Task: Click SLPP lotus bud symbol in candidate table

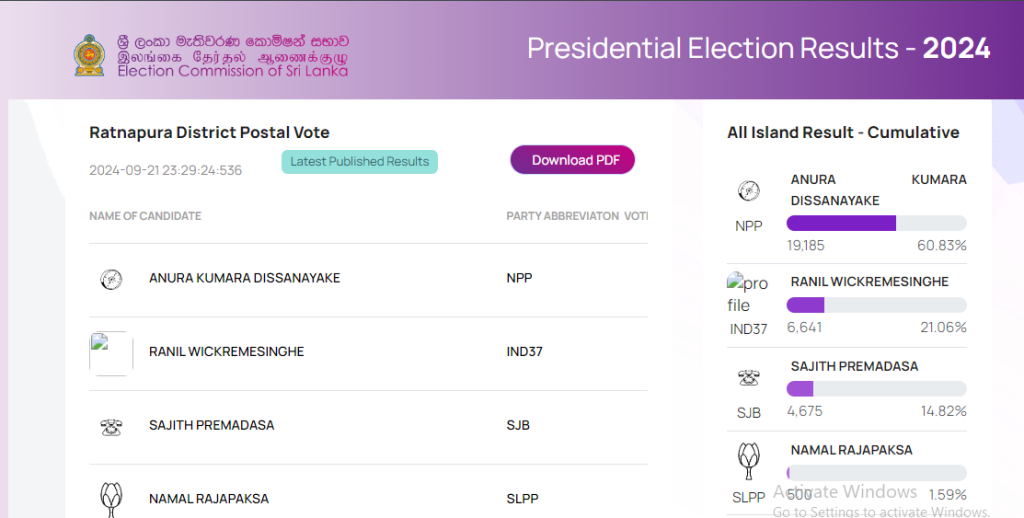Action: [x=111, y=497]
